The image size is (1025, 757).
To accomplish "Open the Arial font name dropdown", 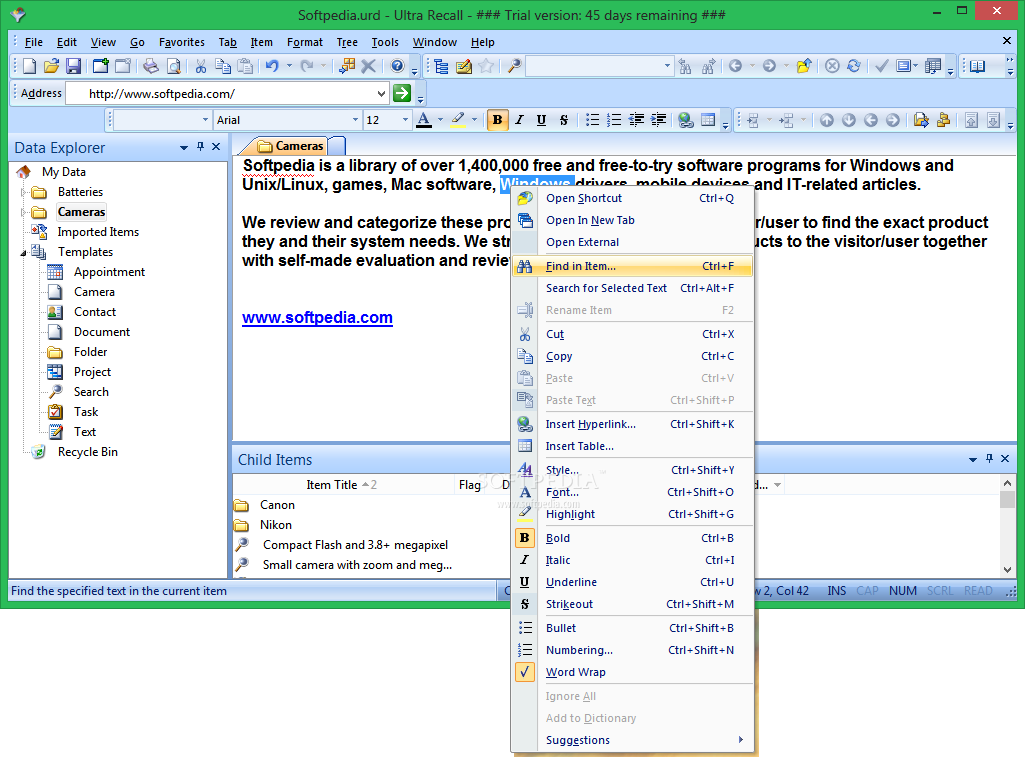I will (356, 120).
